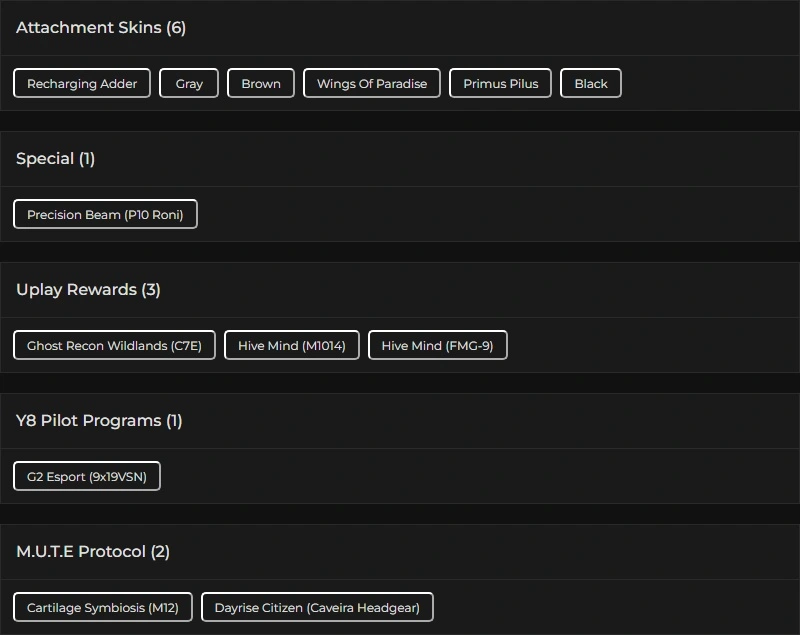The image size is (800, 635).
Task: Choose the Hive Mind (FMG-9) reward
Action: [437, 346]
